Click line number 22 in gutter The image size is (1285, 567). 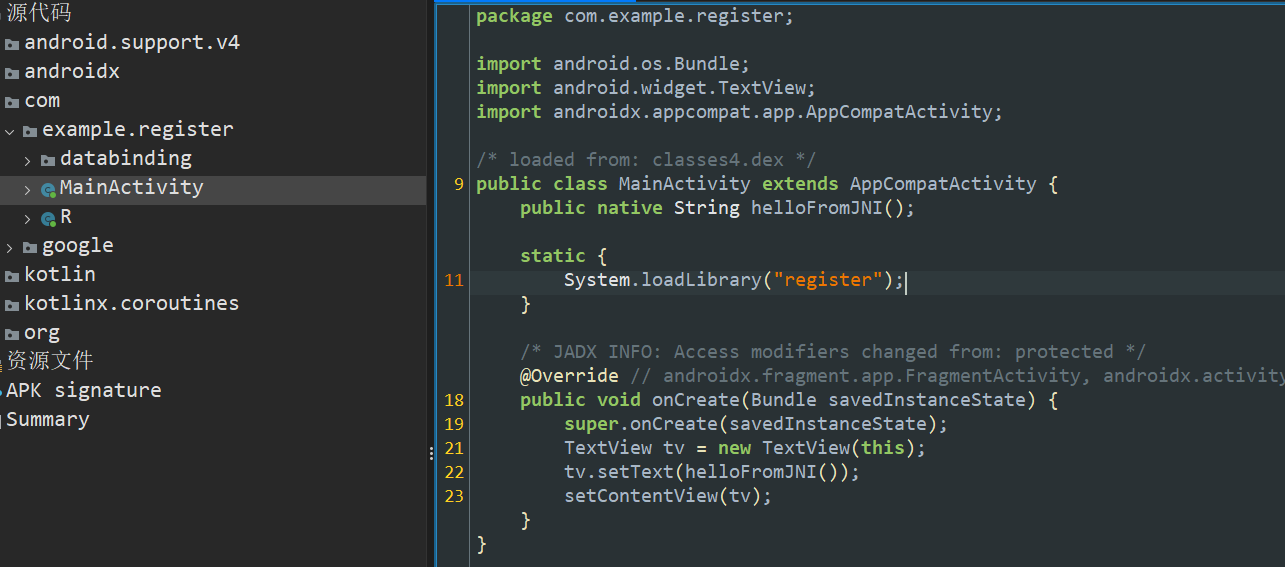(x=454, y=472)
